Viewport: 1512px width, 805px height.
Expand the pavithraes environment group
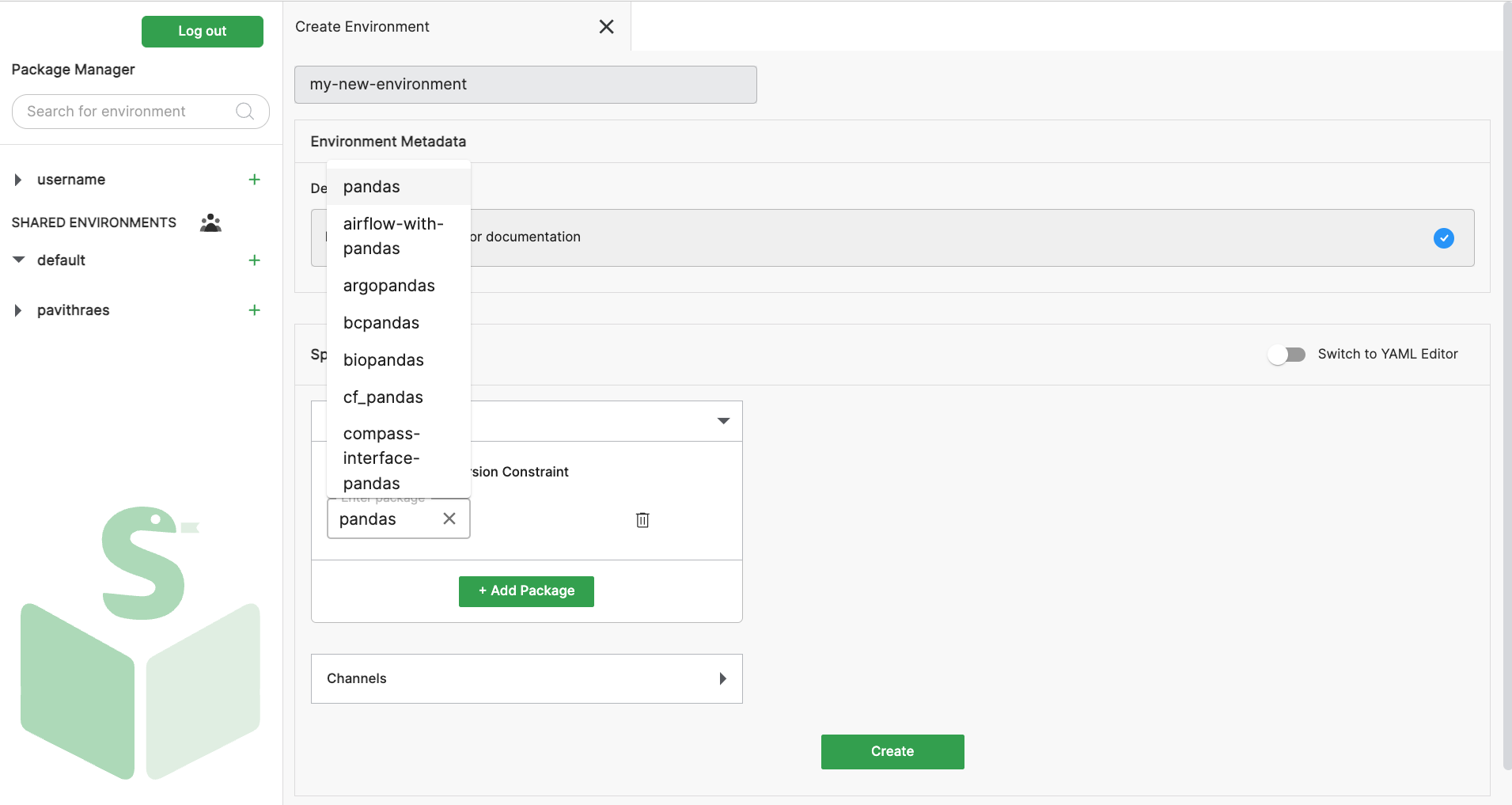pyautogui.click(x=18, y=310)
